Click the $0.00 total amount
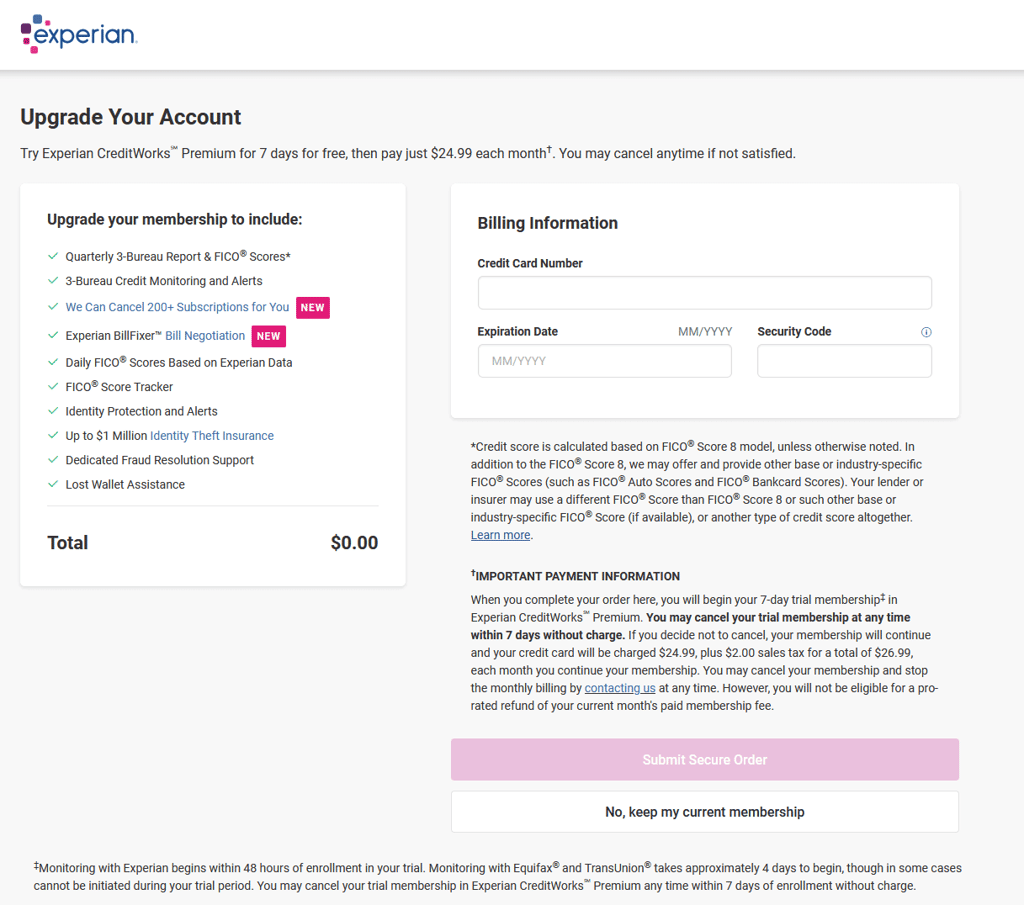The image size is (1024, 905). point(354,543)
